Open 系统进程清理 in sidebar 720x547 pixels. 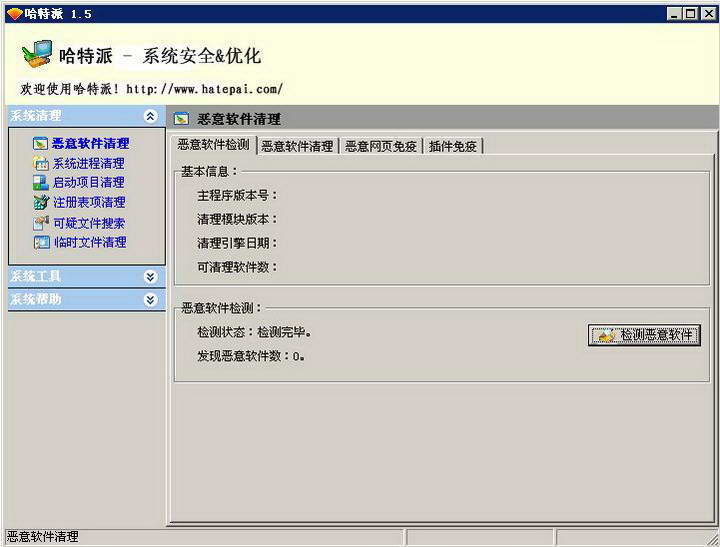[x=89, y=164]
